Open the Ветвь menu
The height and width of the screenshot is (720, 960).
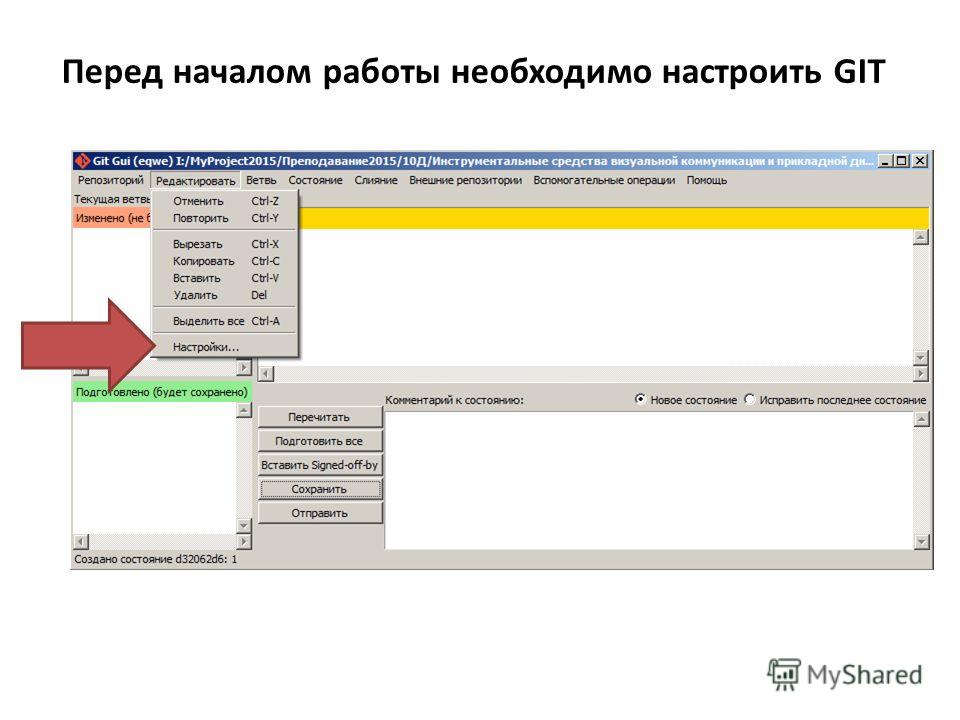[261, 180]
